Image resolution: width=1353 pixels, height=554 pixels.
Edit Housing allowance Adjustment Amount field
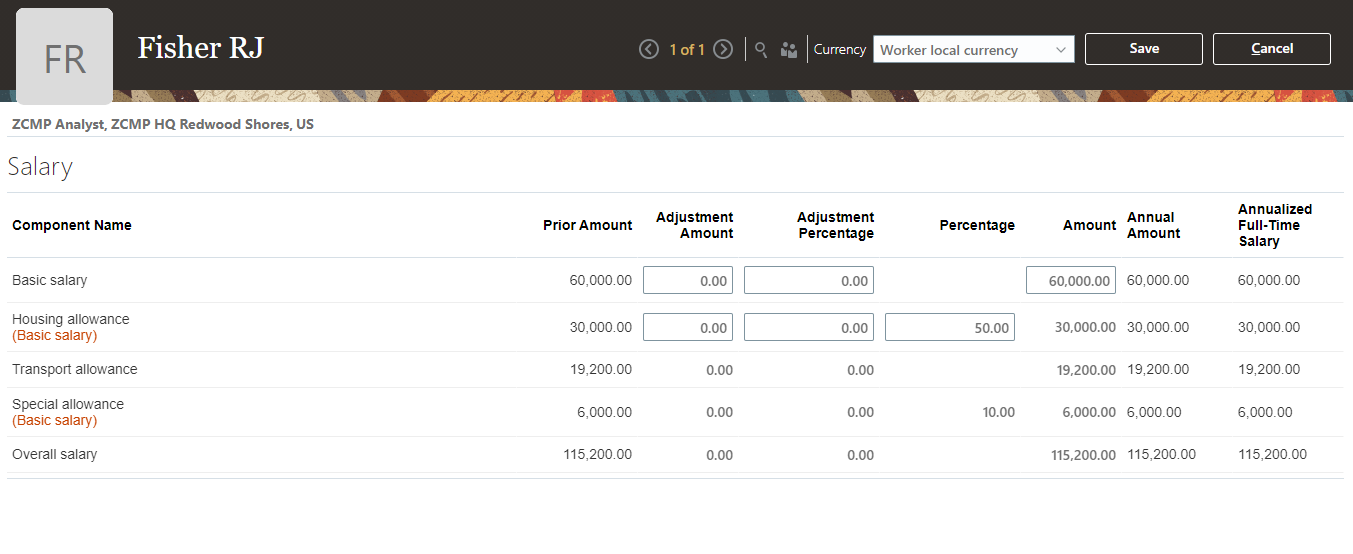(x=688, y=327)
